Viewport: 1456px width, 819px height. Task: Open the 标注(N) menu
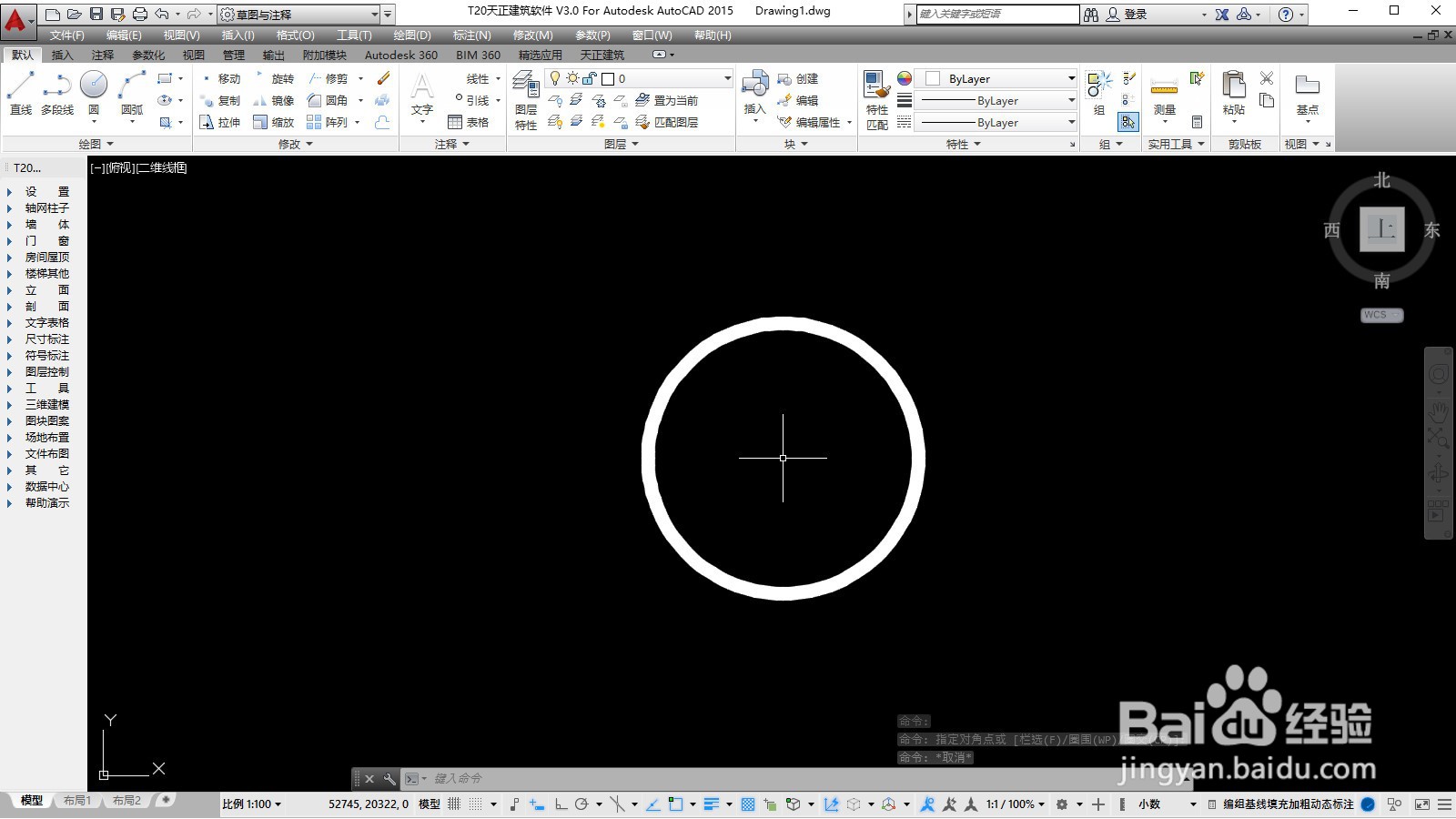472,35
